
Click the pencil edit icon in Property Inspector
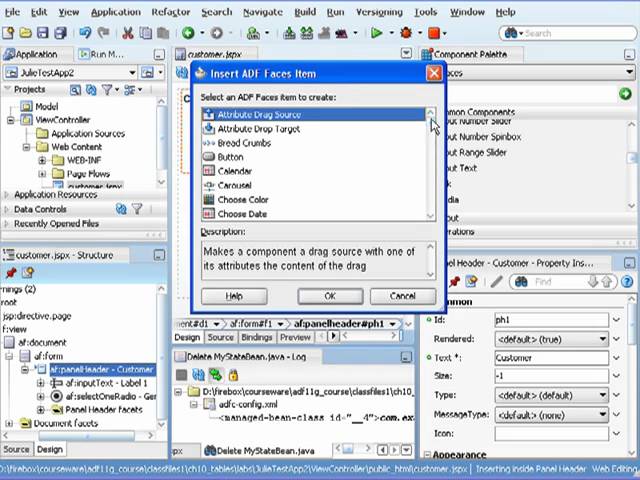click(x=496, y=281)
